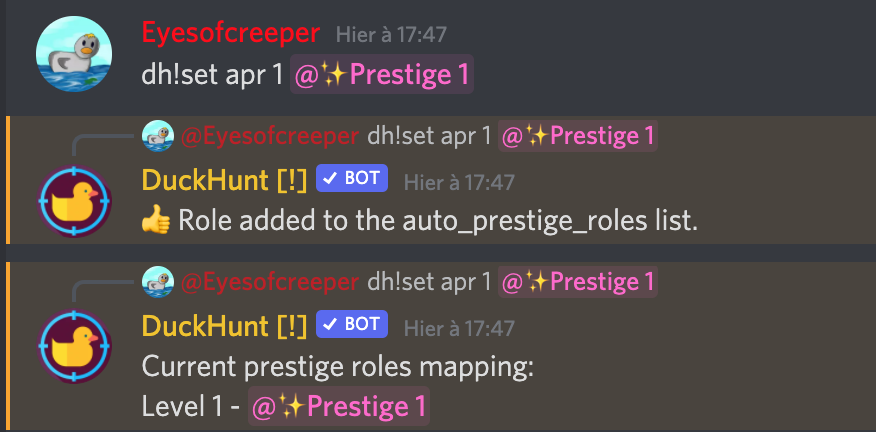Click the small reply avatar above the first DuckHunt message
The image size is (876, 432).
(x=157, y=135)
